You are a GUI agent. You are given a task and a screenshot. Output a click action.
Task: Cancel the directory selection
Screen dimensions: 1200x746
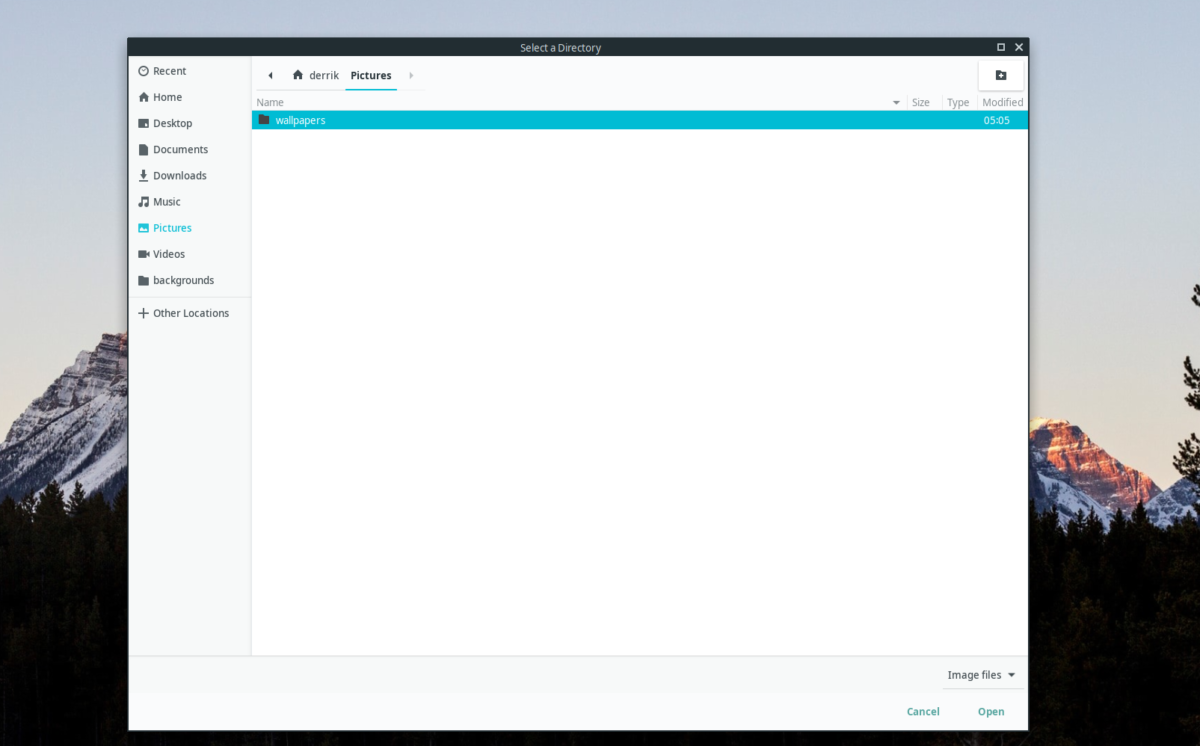coord(922,711)
